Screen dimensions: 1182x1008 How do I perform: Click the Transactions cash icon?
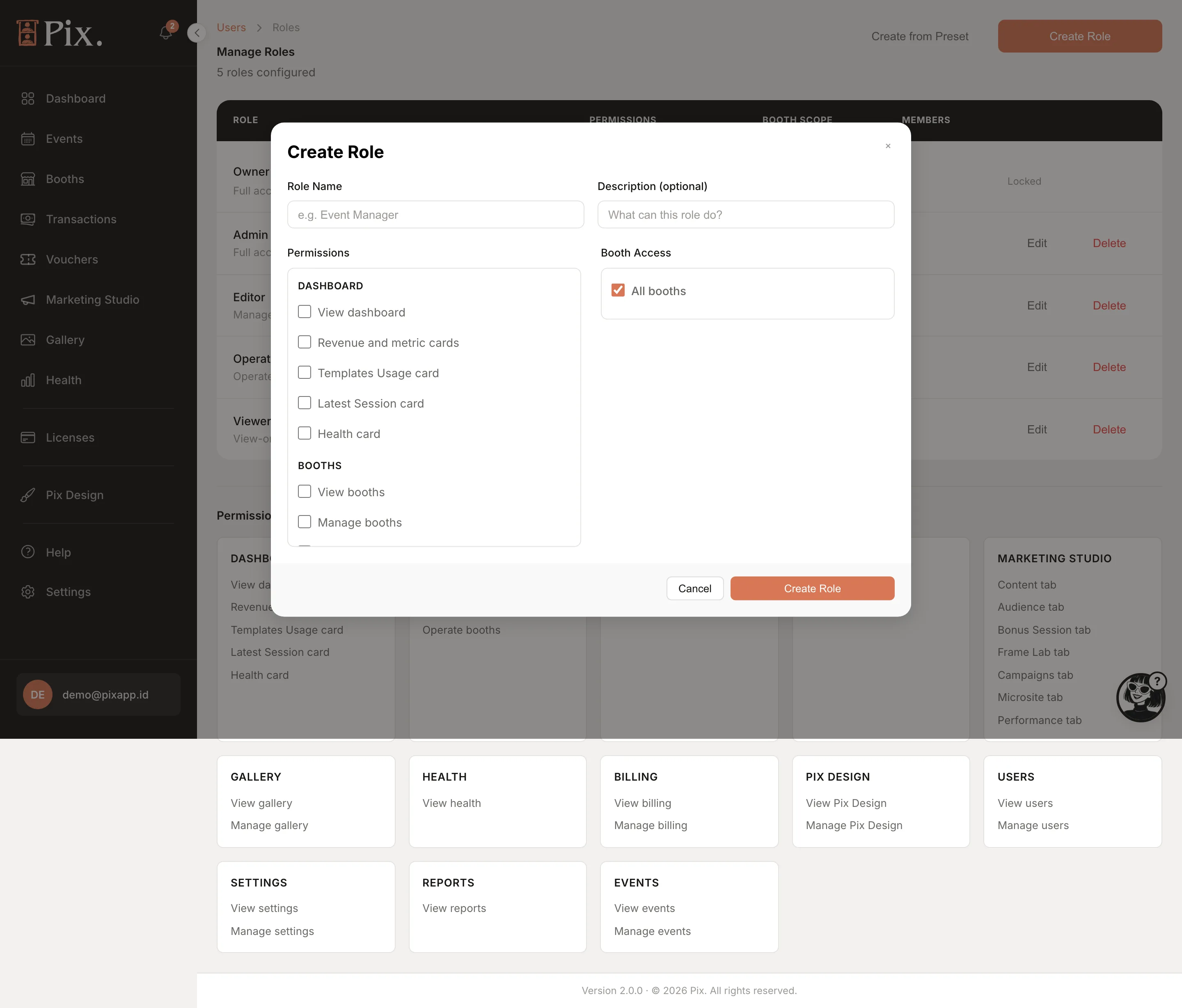coord(28,219)
